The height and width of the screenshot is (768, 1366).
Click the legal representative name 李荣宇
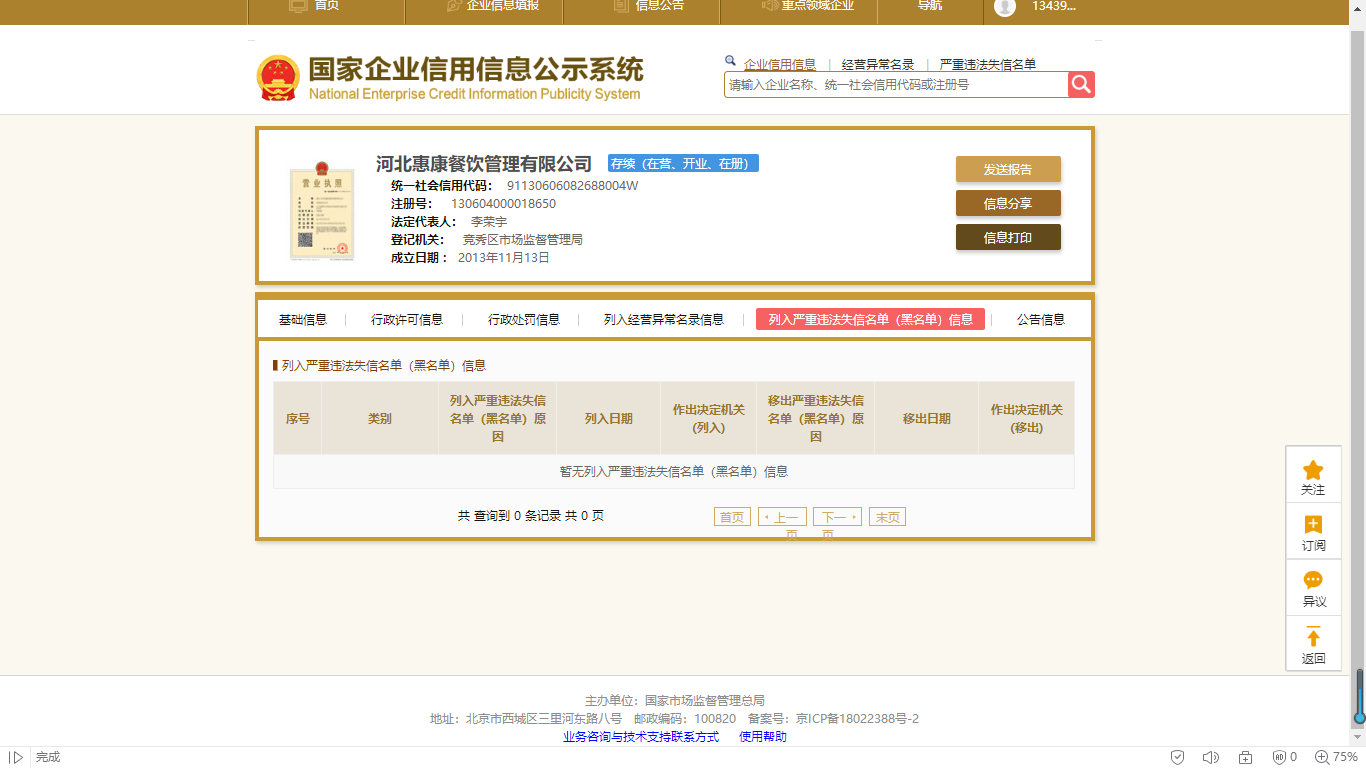click(489, 222)
